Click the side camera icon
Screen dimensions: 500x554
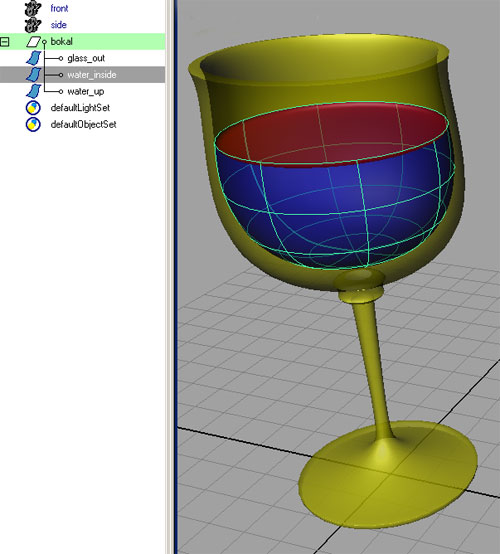tap(33, 25)
